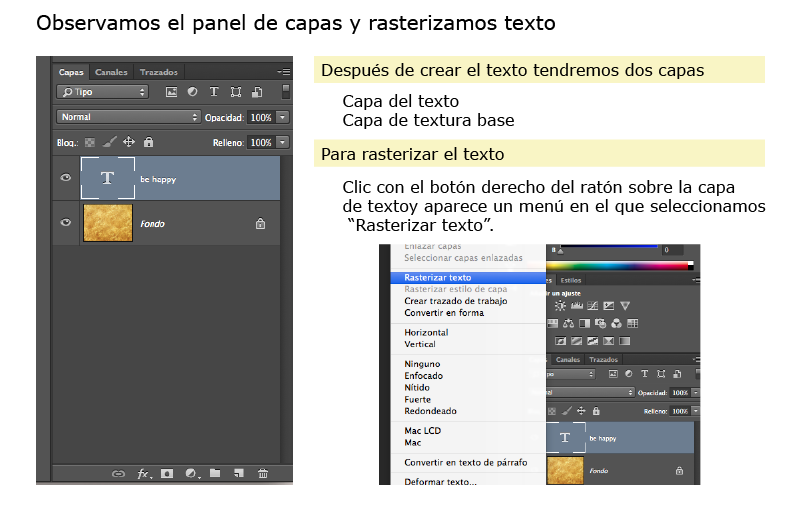Click trash delete layer icon at panel bottom

coord(263,473)
